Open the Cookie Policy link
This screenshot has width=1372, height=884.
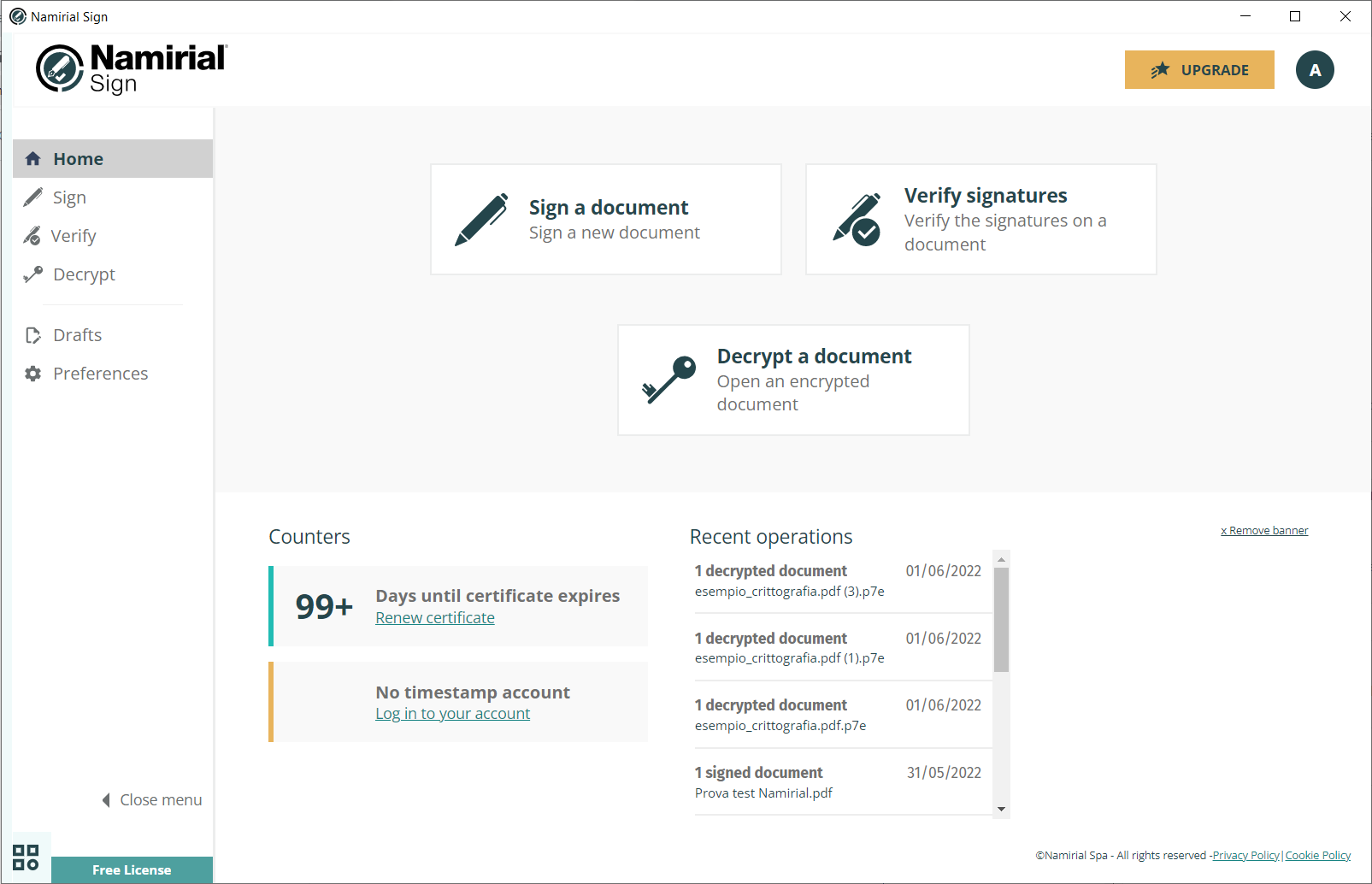[x=1318, y=856]
